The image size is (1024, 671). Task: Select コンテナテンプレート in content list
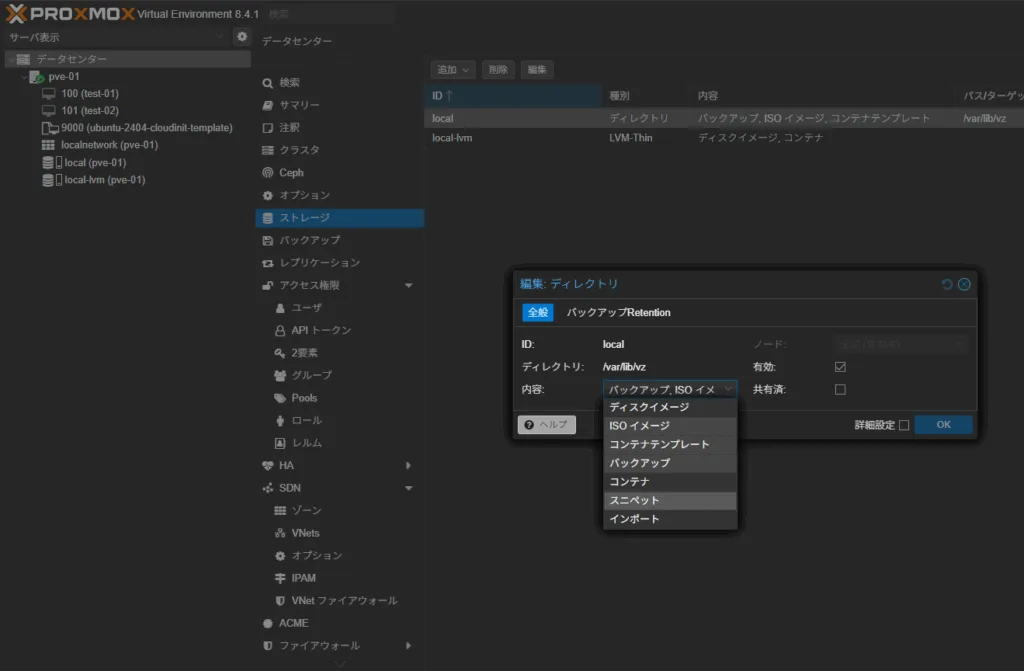tap(670, 444)
